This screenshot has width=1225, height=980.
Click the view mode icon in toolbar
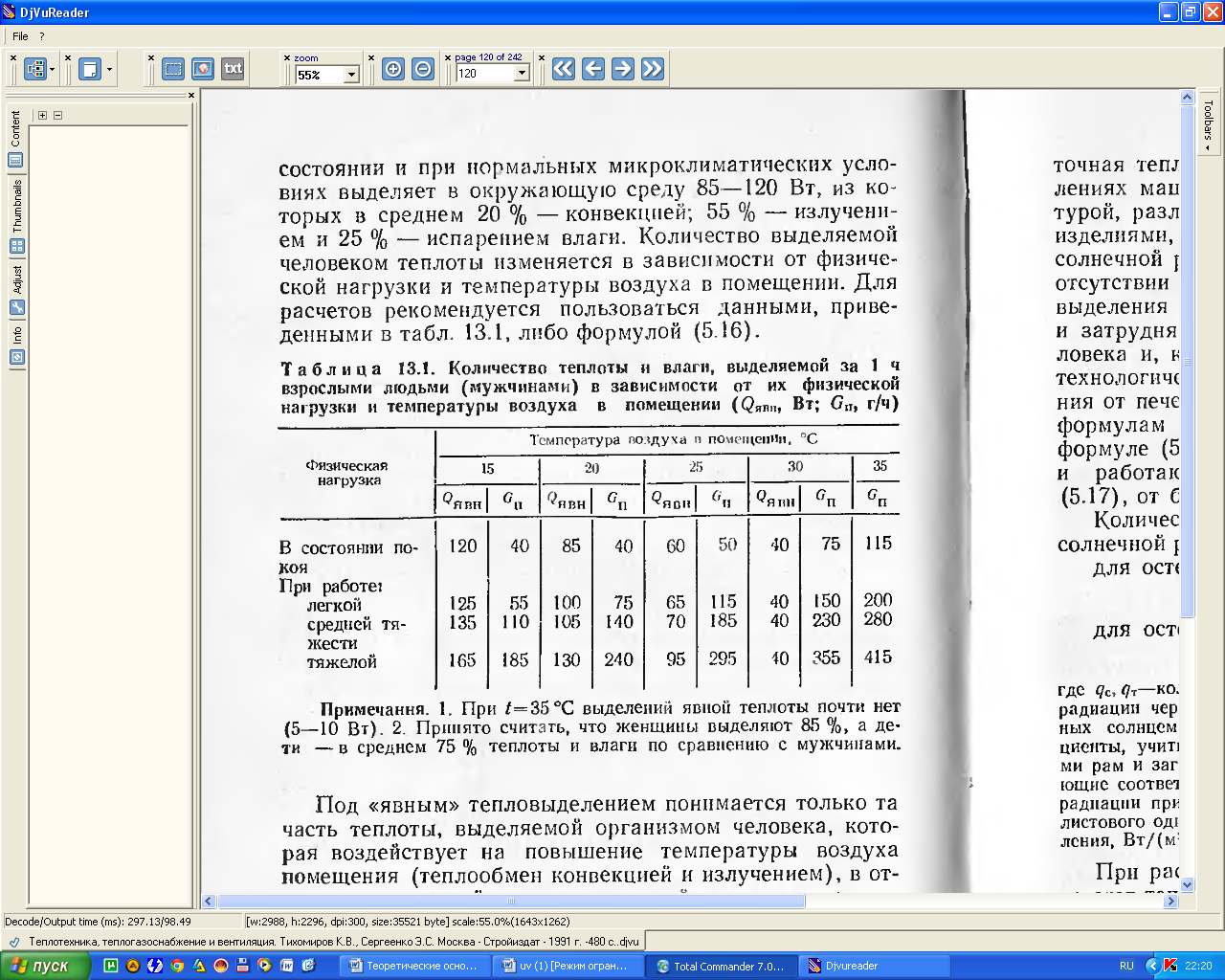35,69
